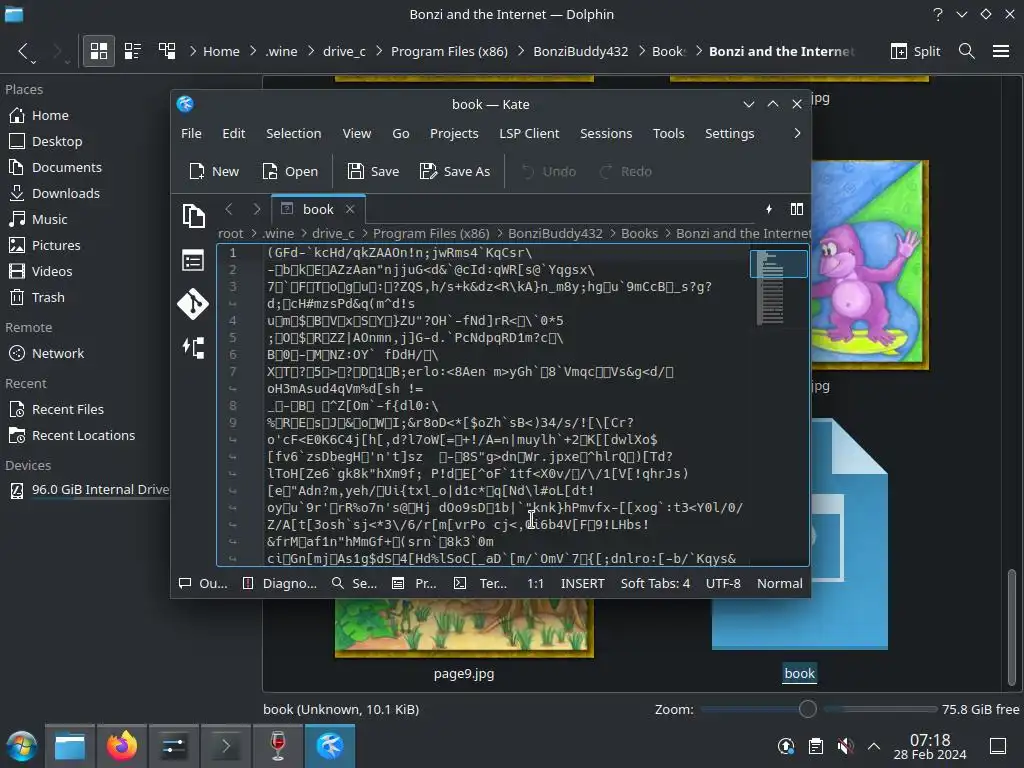
Task: Toggle the Output panel in status bar
Action: (x=203, y=583)
